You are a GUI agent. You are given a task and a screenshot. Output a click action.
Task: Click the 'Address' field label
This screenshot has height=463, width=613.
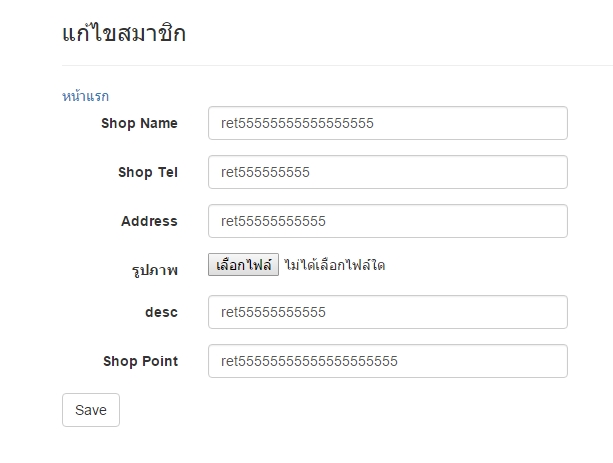coord(149,221)
